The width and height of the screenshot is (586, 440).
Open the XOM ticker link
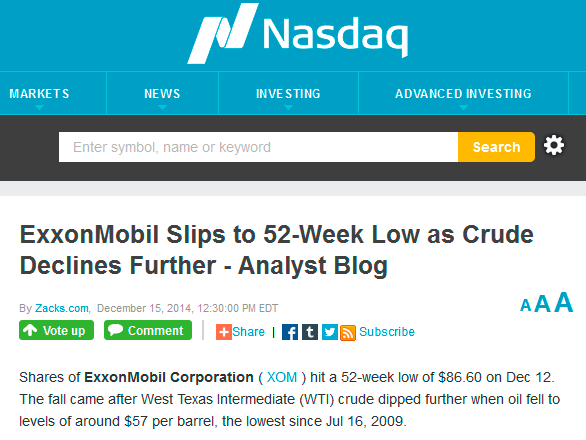(x=282, y=377)
